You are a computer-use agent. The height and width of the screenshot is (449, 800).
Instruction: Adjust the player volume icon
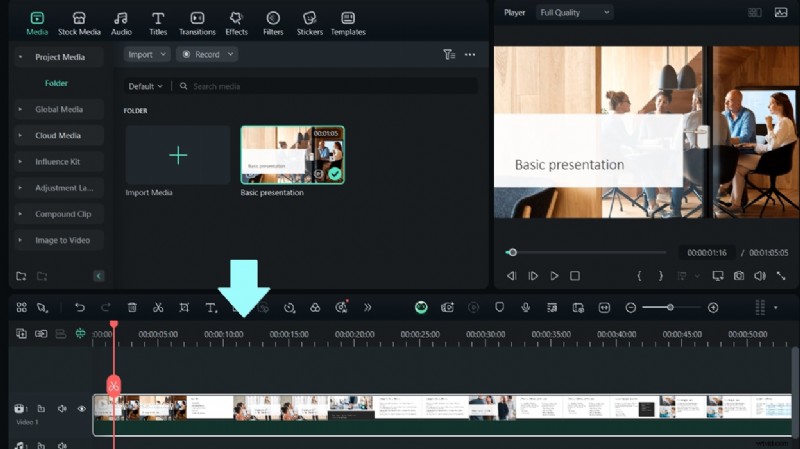point(760,276)
